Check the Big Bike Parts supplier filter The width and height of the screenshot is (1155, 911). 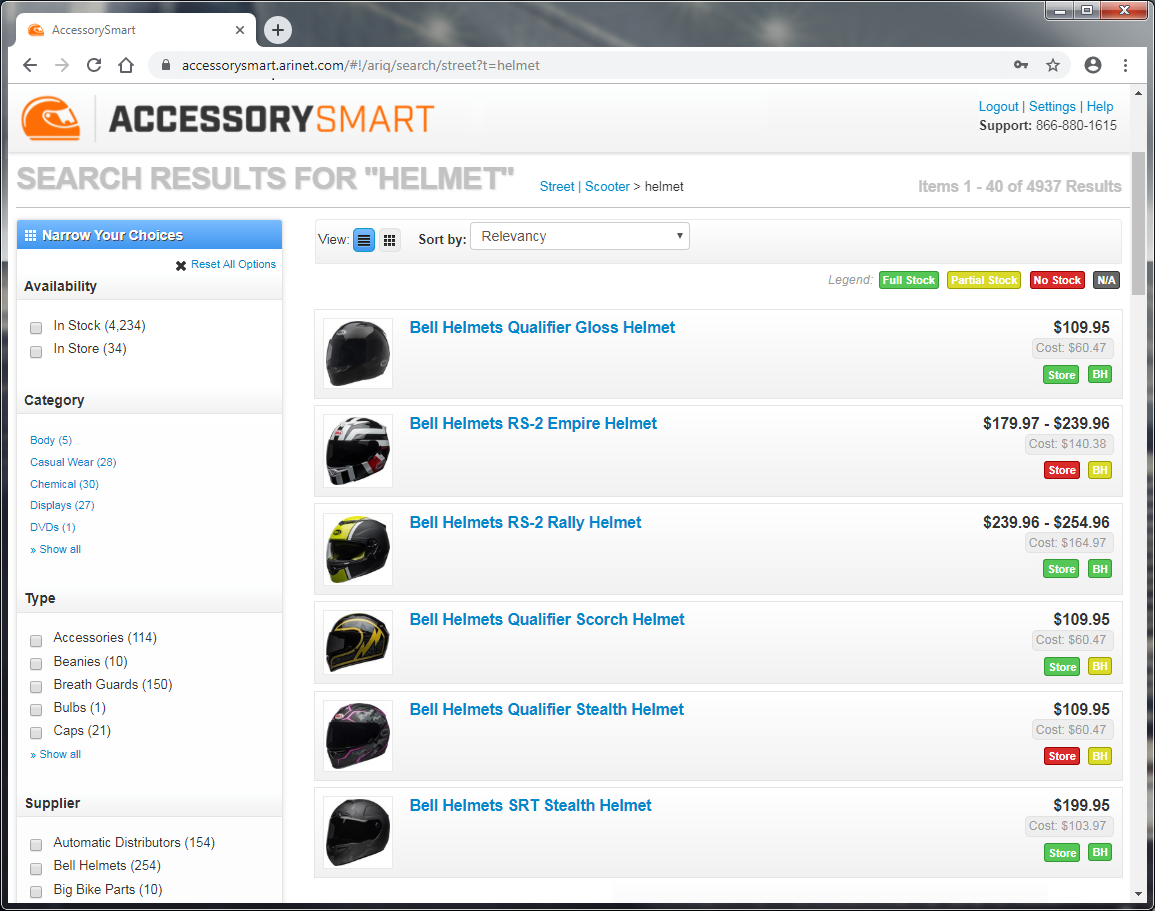tap(36, 892)
